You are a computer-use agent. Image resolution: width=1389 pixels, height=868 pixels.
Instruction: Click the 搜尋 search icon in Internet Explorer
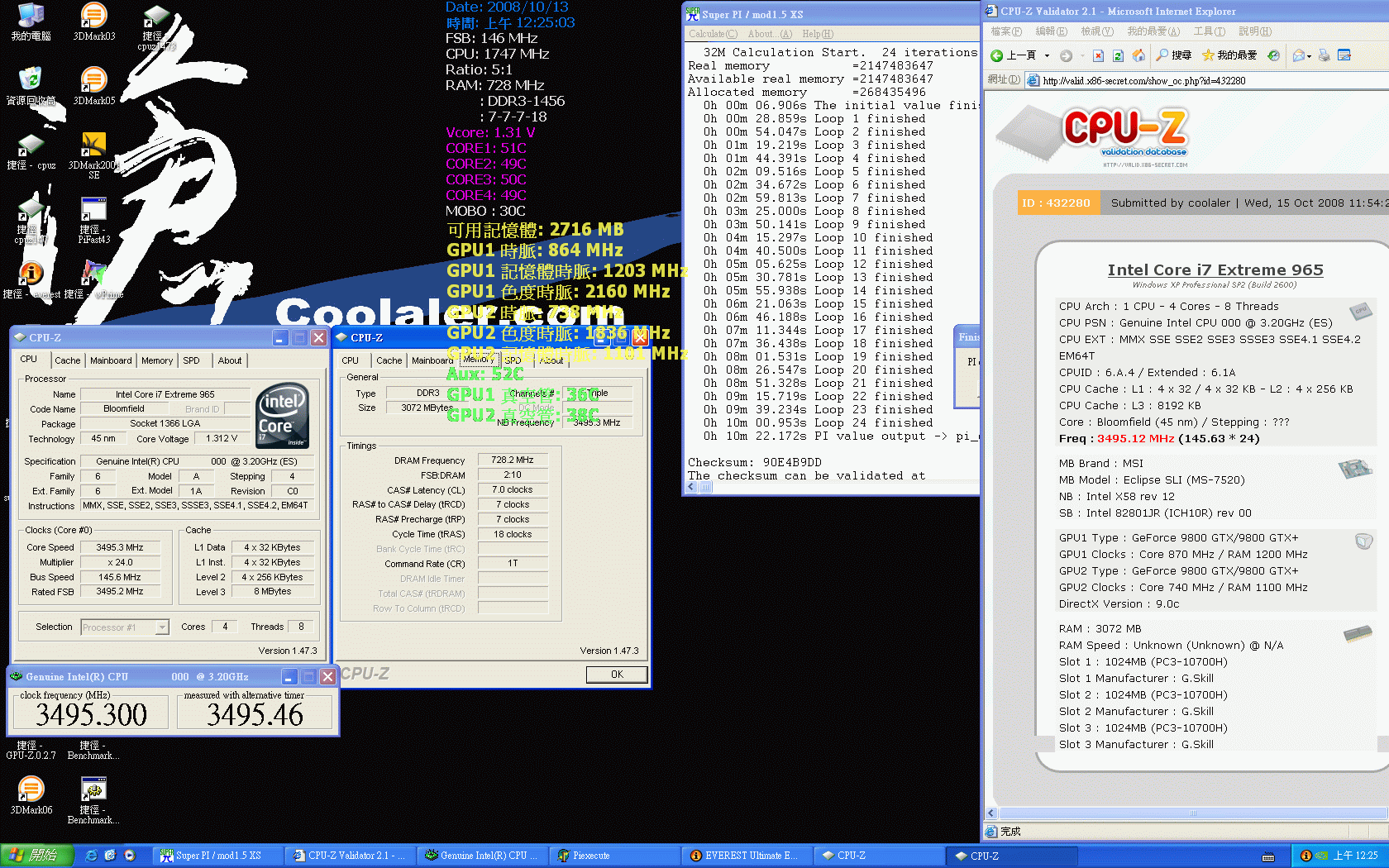1174,55
